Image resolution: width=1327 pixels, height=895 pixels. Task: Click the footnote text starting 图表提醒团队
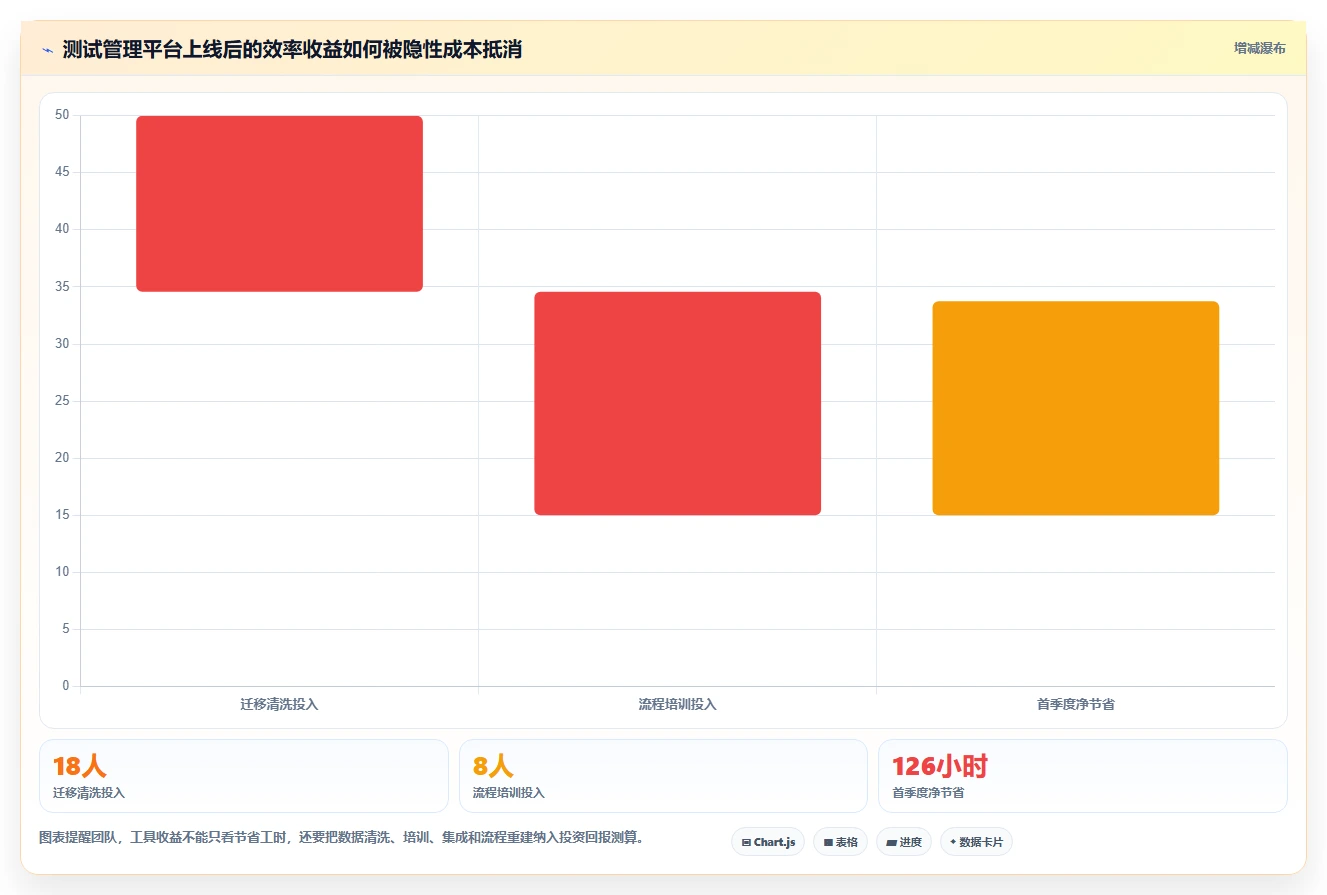click(x=341, y=837)
